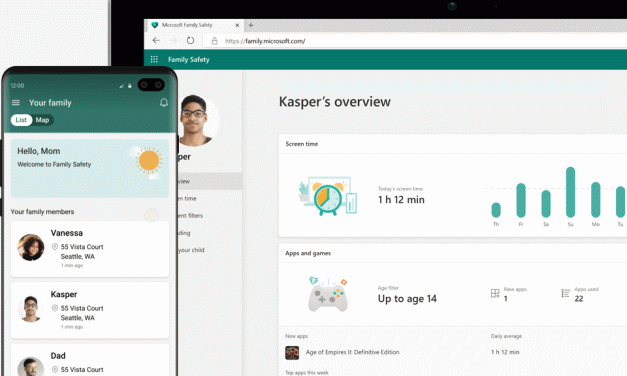The width and height of the screenshot is (627, 376).
Task: Switch to List view on phone
Action: (21, 120)
